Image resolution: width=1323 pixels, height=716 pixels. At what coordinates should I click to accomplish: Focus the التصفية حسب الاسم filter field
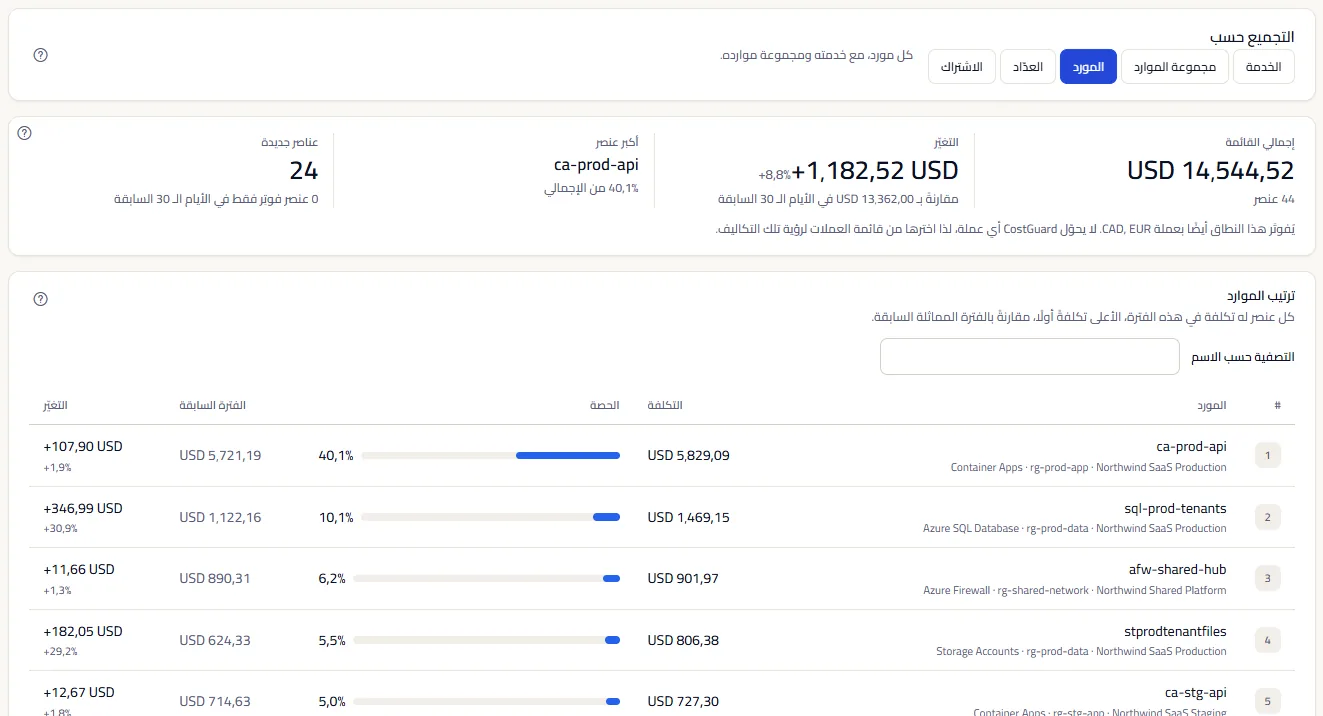coord(1030,357)
